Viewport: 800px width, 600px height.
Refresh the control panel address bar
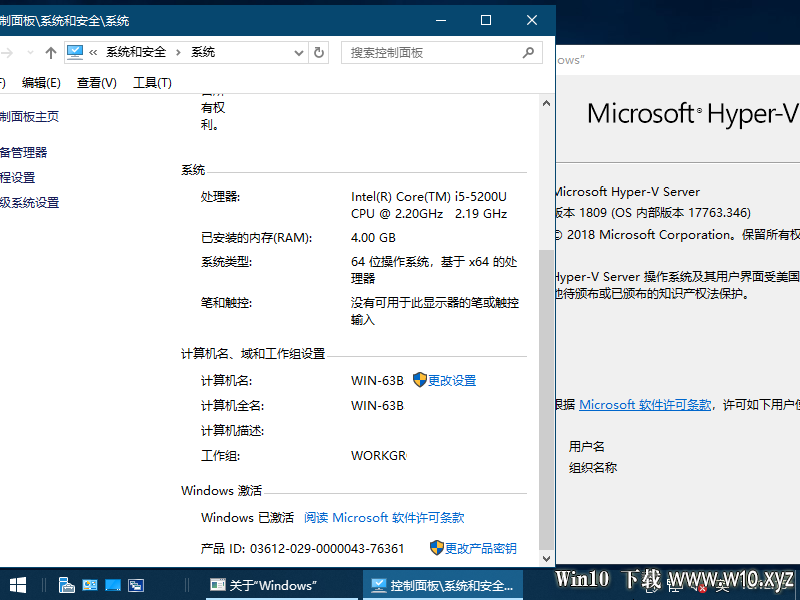coord(319,53)
